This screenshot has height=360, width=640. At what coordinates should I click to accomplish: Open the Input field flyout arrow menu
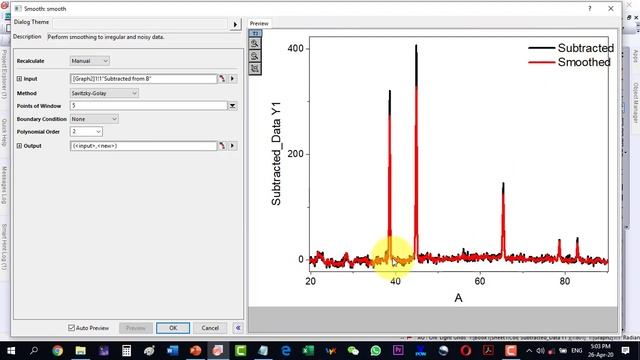[233, 78]
